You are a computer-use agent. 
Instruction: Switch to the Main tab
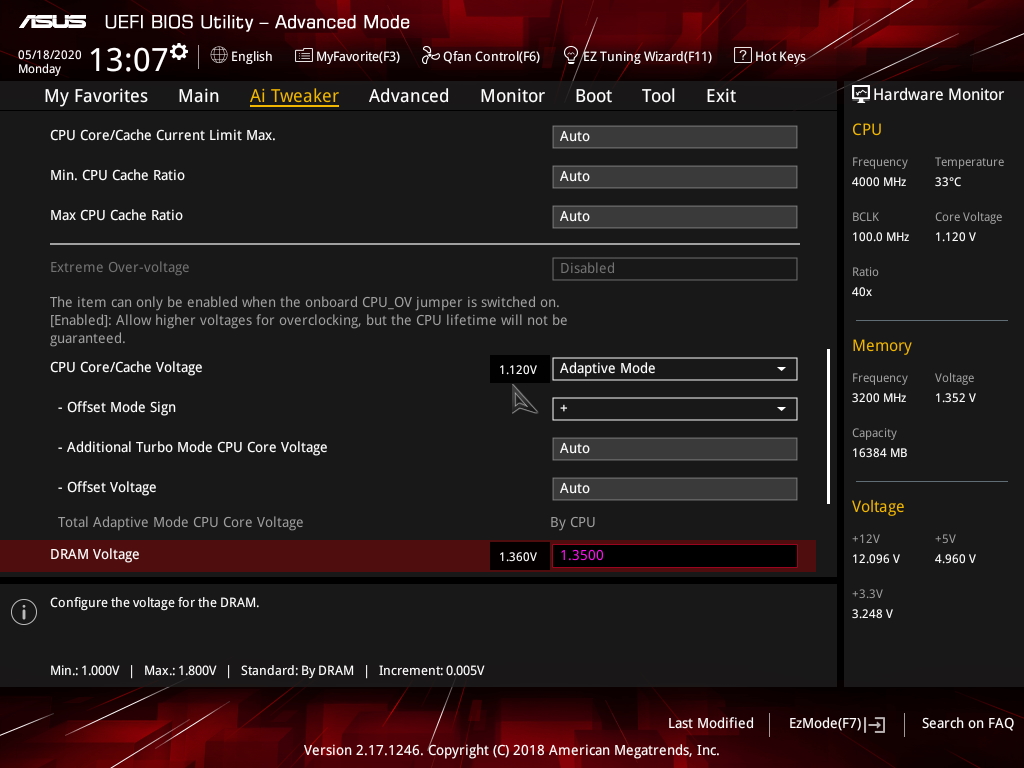199,96
